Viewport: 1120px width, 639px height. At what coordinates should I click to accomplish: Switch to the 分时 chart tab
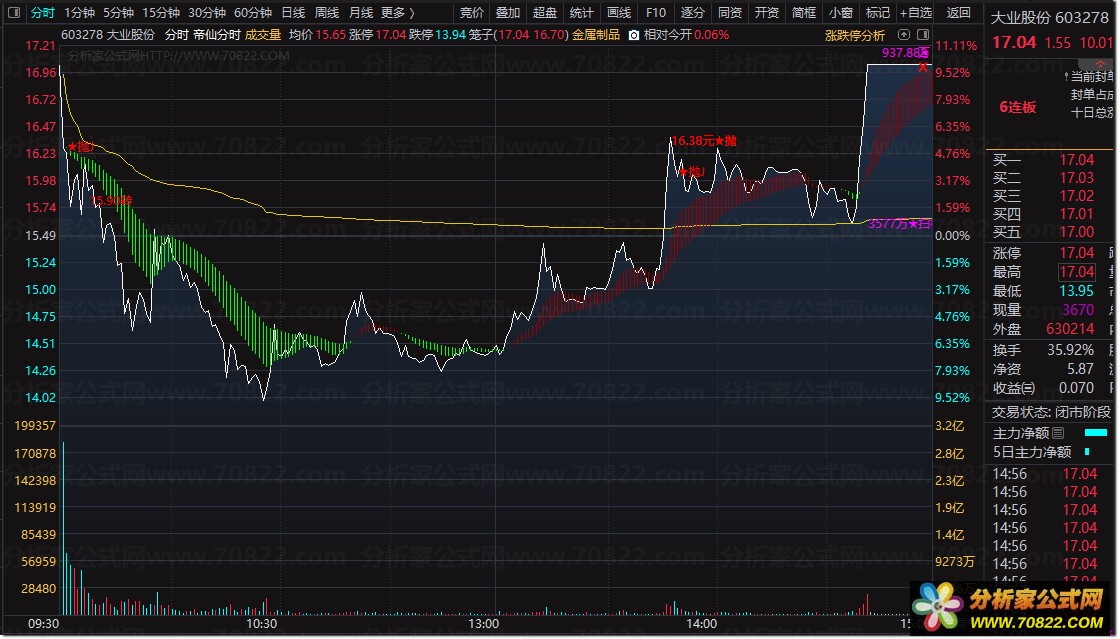coord(42,12)
